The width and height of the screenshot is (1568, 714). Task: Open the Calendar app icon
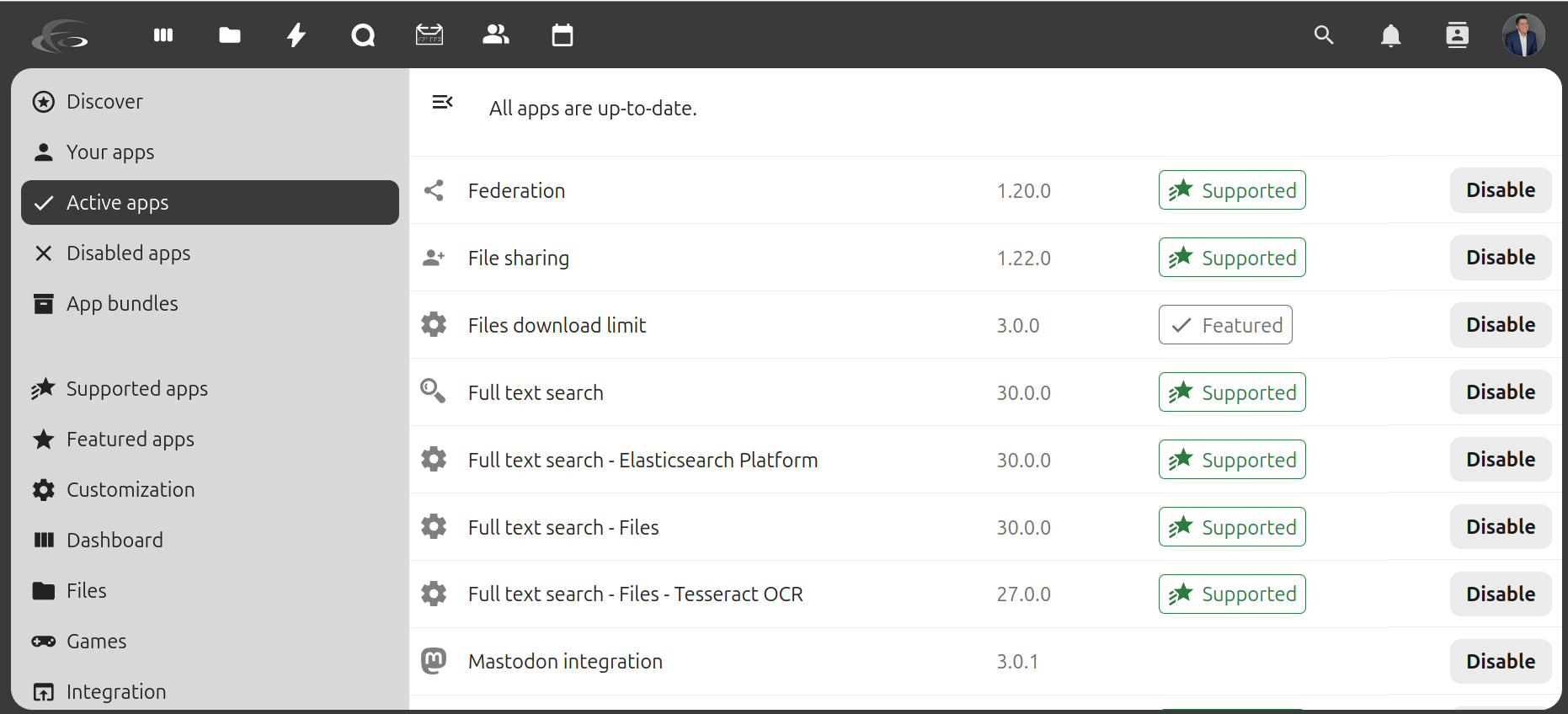(x=563, y=35)
